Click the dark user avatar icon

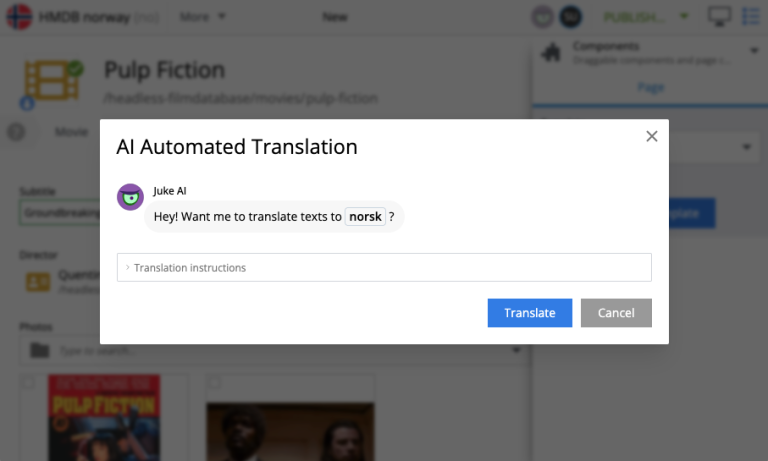point(569,17)
